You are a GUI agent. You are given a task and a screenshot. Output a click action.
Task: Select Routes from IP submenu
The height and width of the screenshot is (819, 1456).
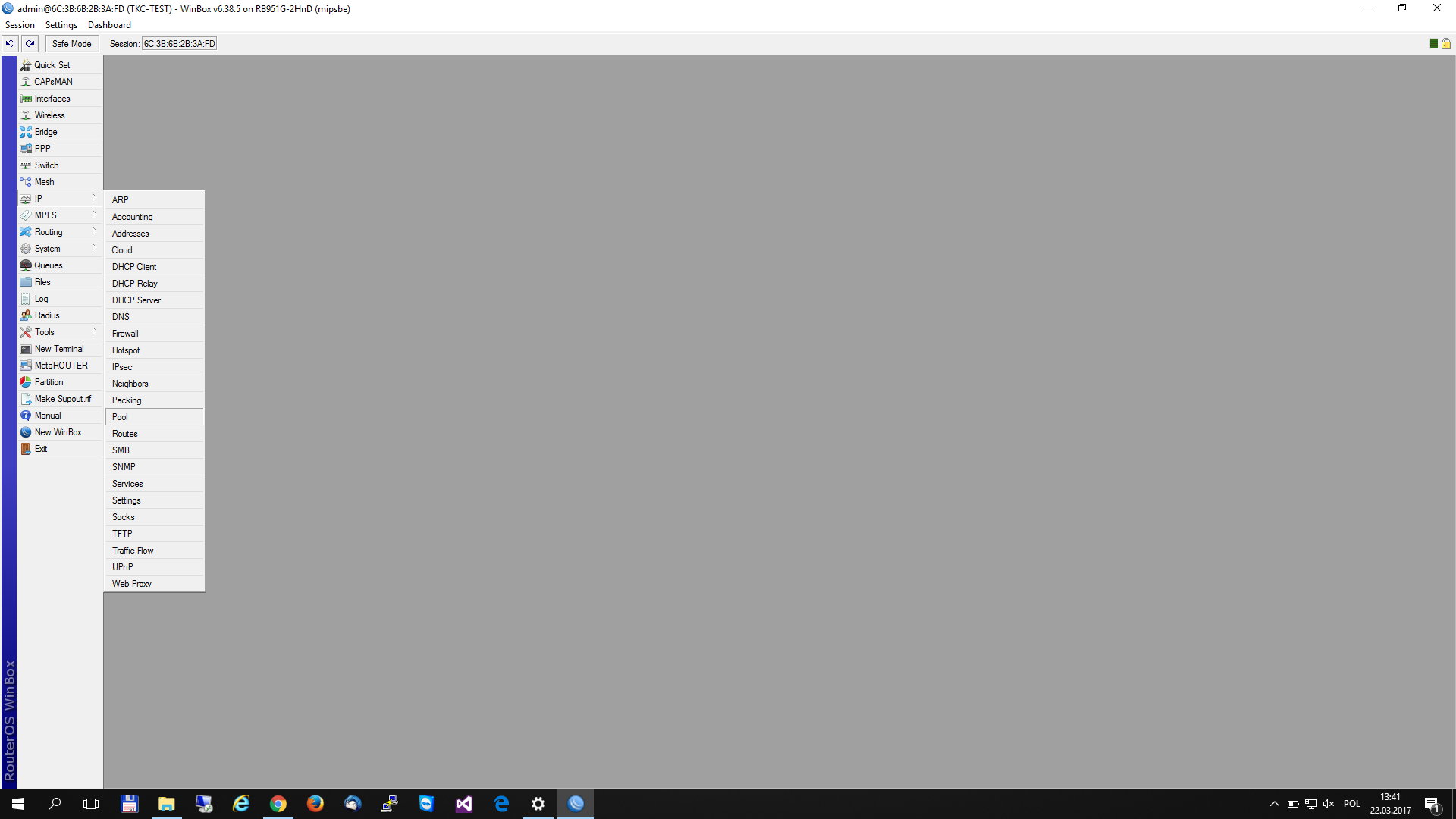click(x=155, y=434)
